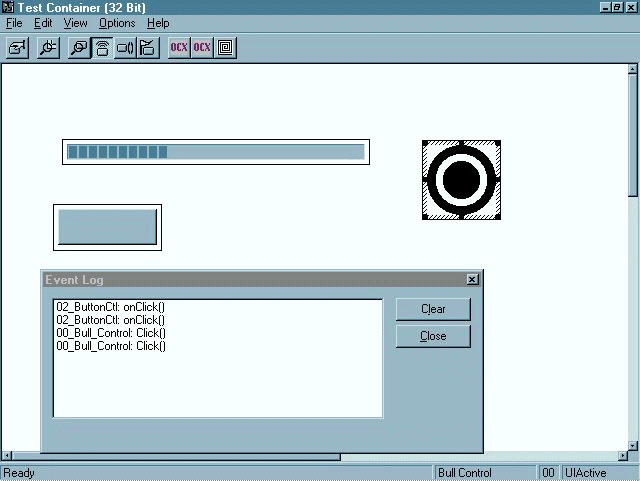Image resolution: width=640 pixels, height=481 pixels.
Task: Toggle the pressed telephone-shaped toolbar icon
Action: tap(102, 47)
